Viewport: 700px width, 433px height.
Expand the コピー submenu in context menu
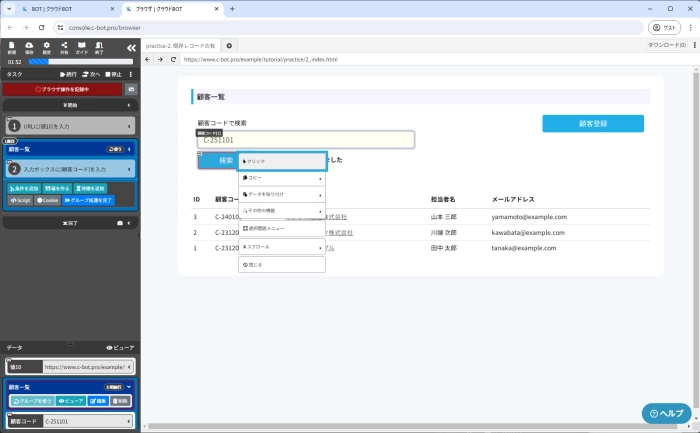(x=282, y=177)
